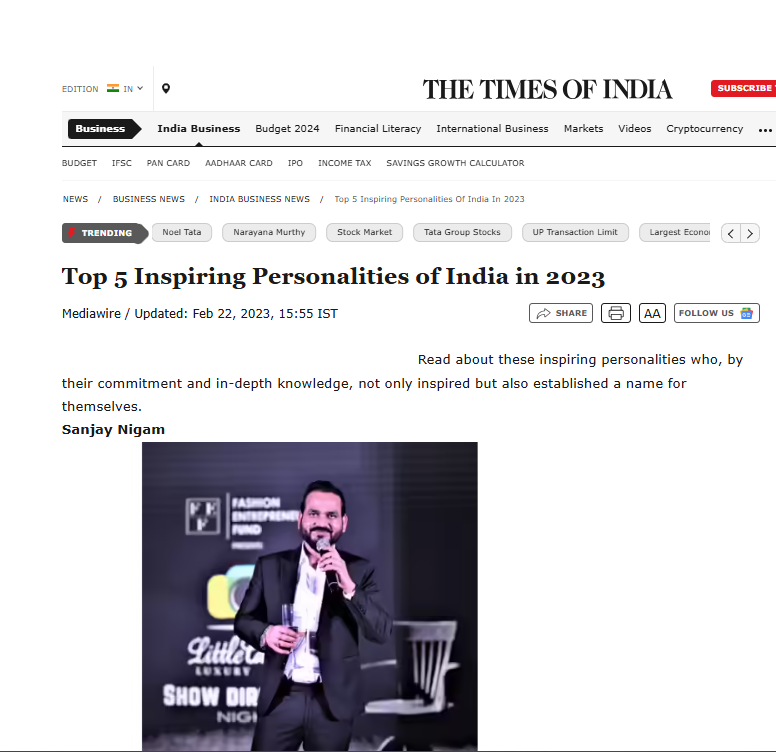Switch to the Markets tab

(x=583, y=129)
